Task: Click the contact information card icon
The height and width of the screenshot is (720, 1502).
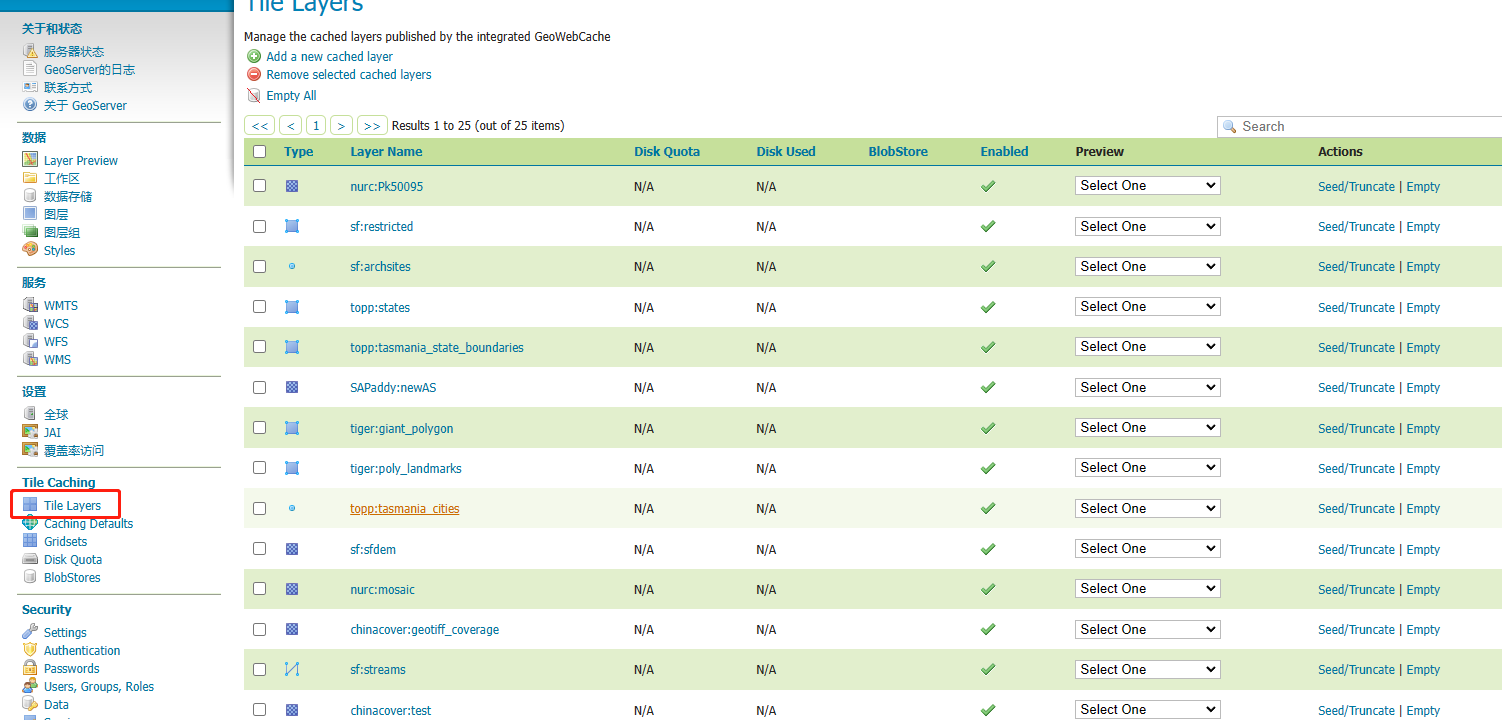Action: click(30, 87)
